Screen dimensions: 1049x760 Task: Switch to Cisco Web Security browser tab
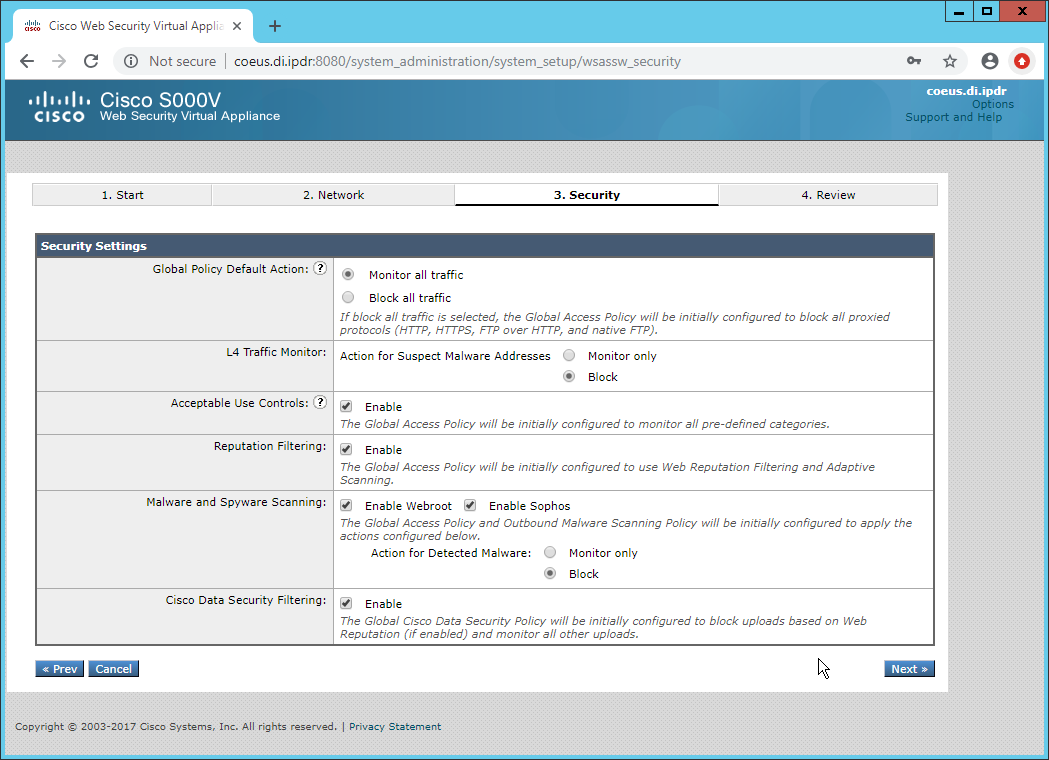(x=133, y=26)
